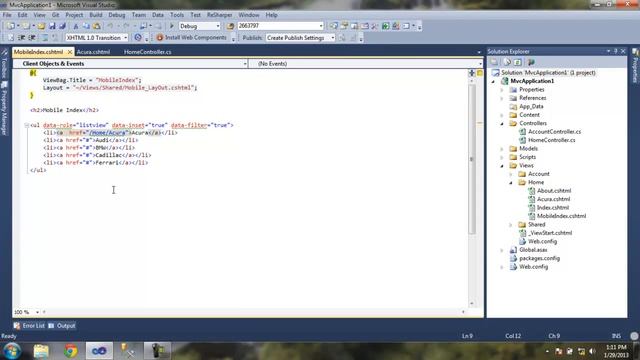The height and width of the screenshot is (360, 640).
Task: Click the editor vertical scrollbar thumb
Action: (x=472, y=159)
